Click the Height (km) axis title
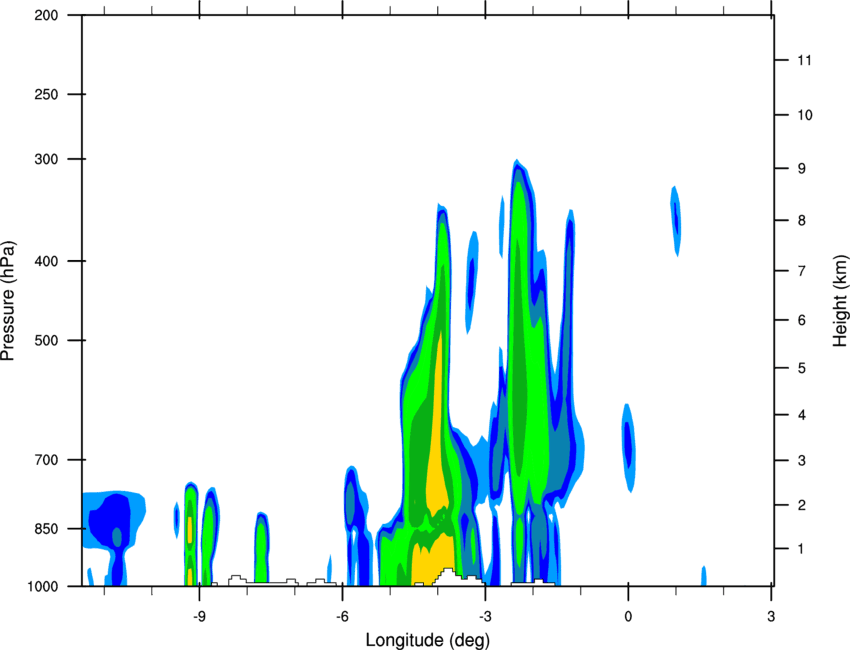Screen dimensions: 850x650 point(840,301)
